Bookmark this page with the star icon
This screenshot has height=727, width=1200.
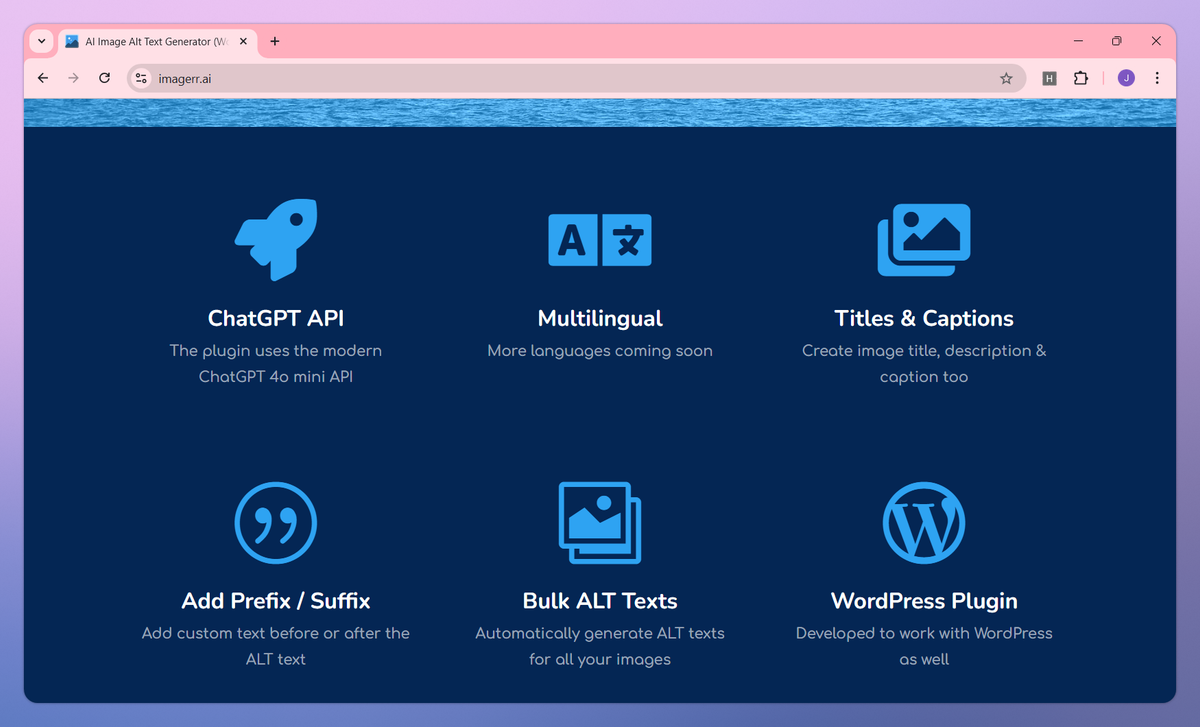(x=1006, y=78)
